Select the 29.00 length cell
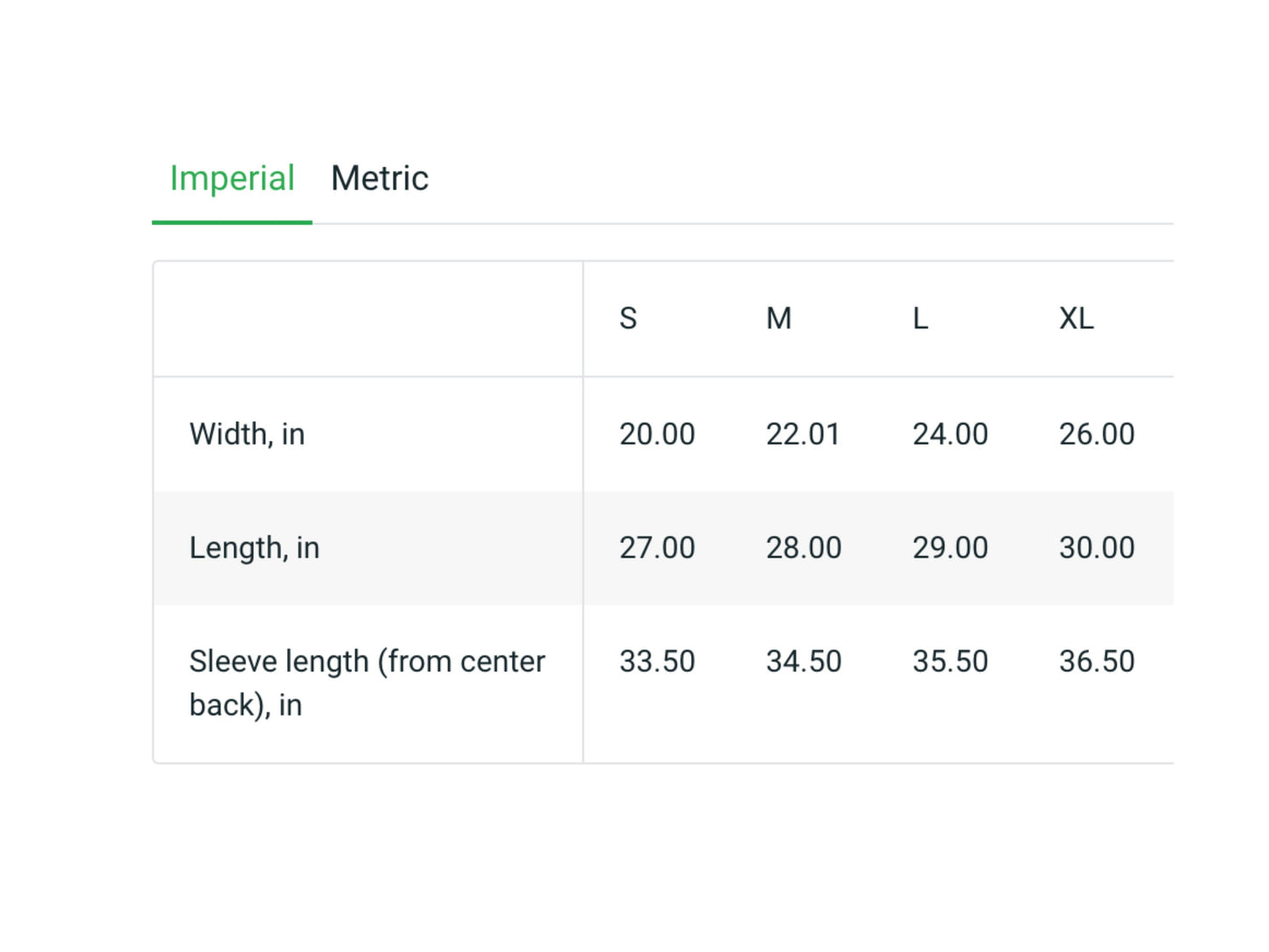This screenshot has width=1269, height=952. [950, 548]
